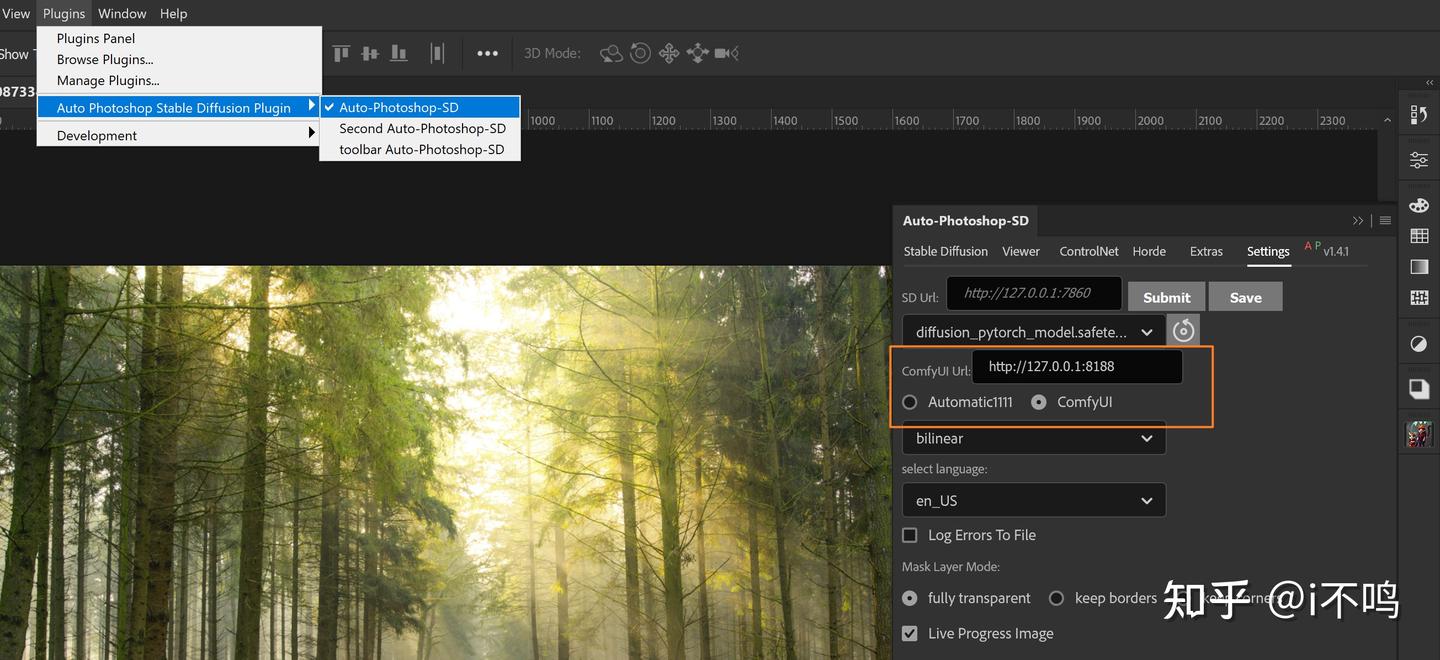Click the refresh models icon

pos(1183,330)
